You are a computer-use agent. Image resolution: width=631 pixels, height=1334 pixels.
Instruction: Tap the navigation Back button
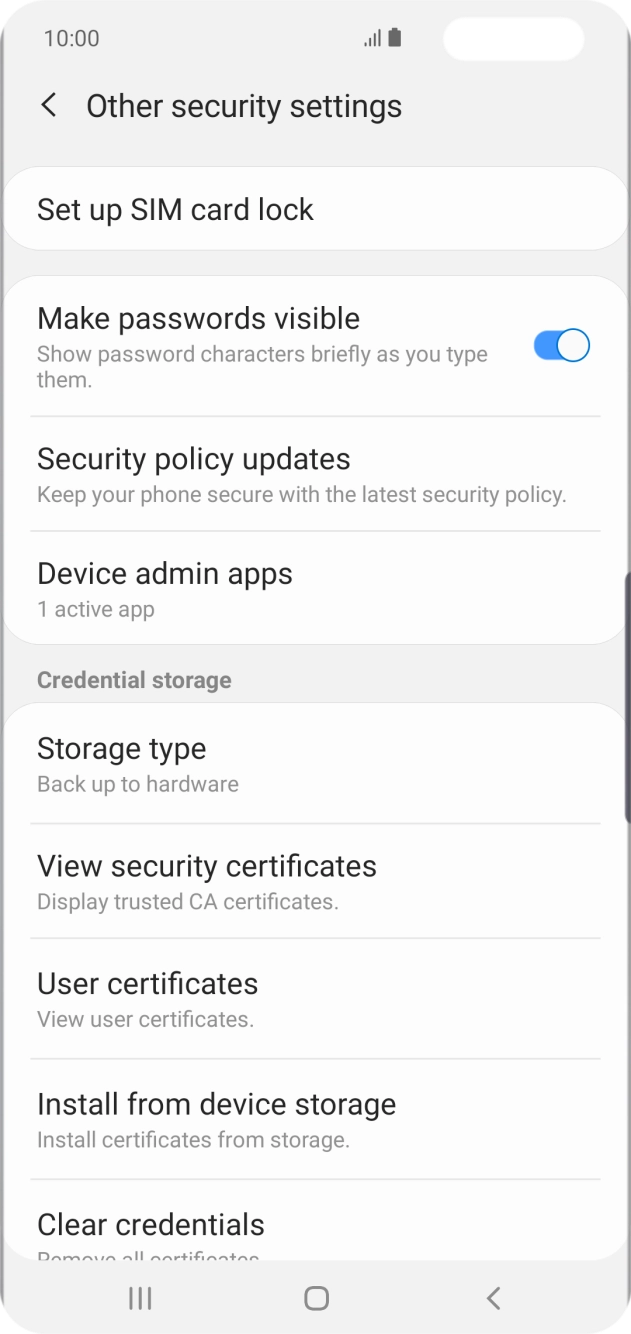[x=492, y=1298]
